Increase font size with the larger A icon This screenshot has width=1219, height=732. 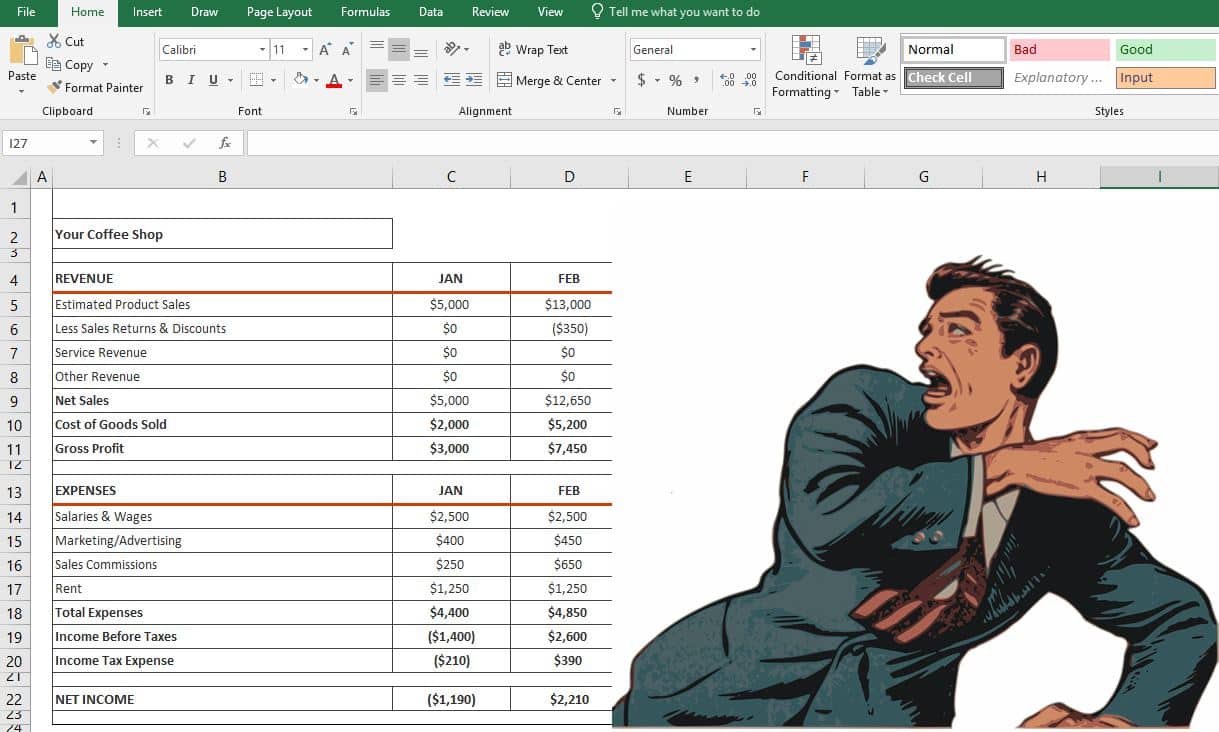pyautogui.click(x=325, y=49)
